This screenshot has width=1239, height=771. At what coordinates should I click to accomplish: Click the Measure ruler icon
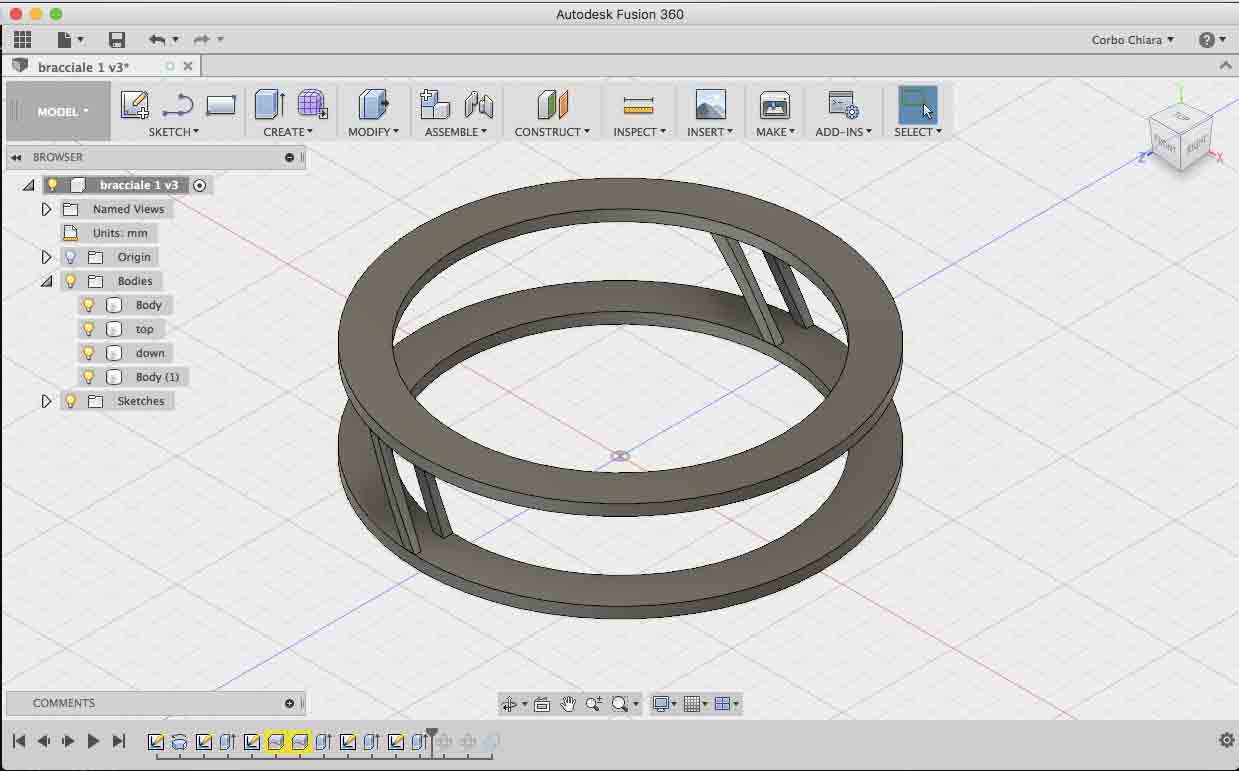pos(638,104)
